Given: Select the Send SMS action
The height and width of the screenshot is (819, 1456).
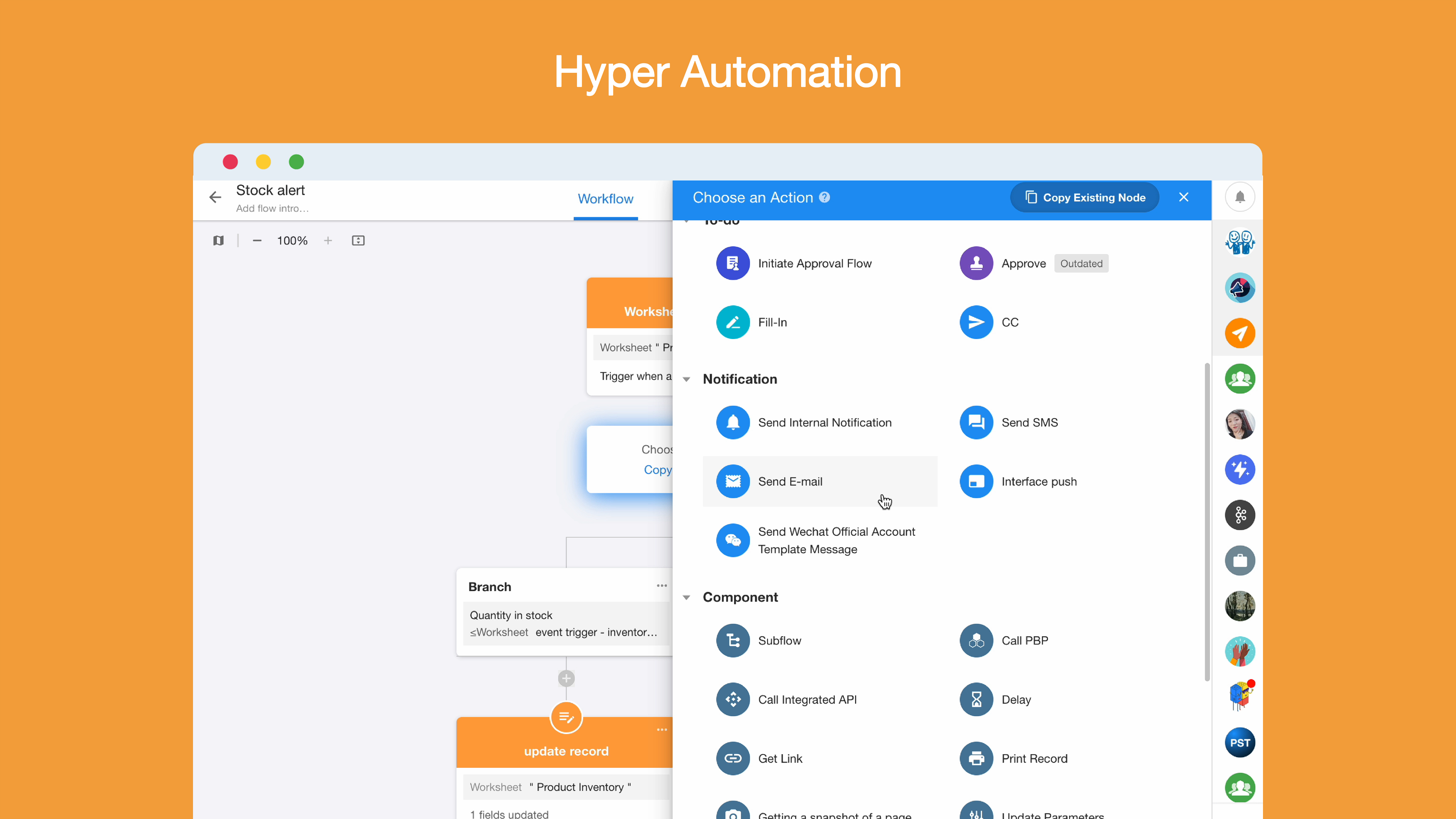Looking at the screenshot, I should (1030, 422).
